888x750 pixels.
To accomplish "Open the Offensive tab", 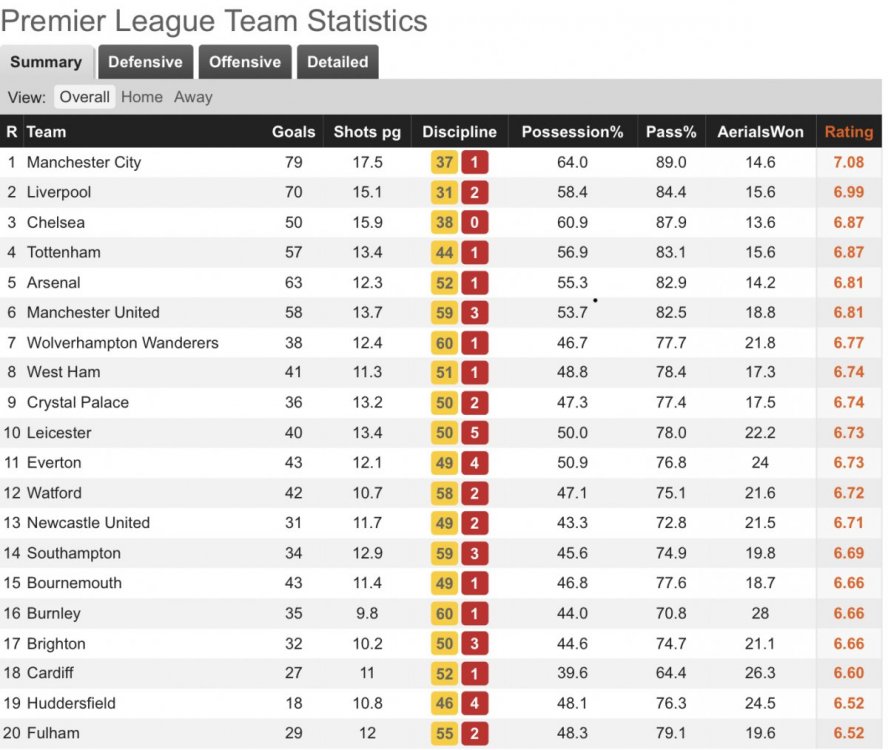I will (x=245, y=62).
